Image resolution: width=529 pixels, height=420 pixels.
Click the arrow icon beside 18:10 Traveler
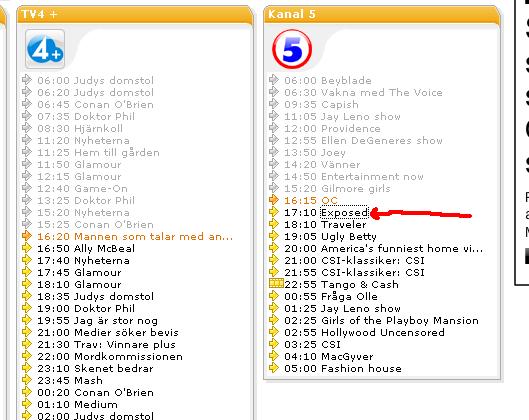[274, 224]
